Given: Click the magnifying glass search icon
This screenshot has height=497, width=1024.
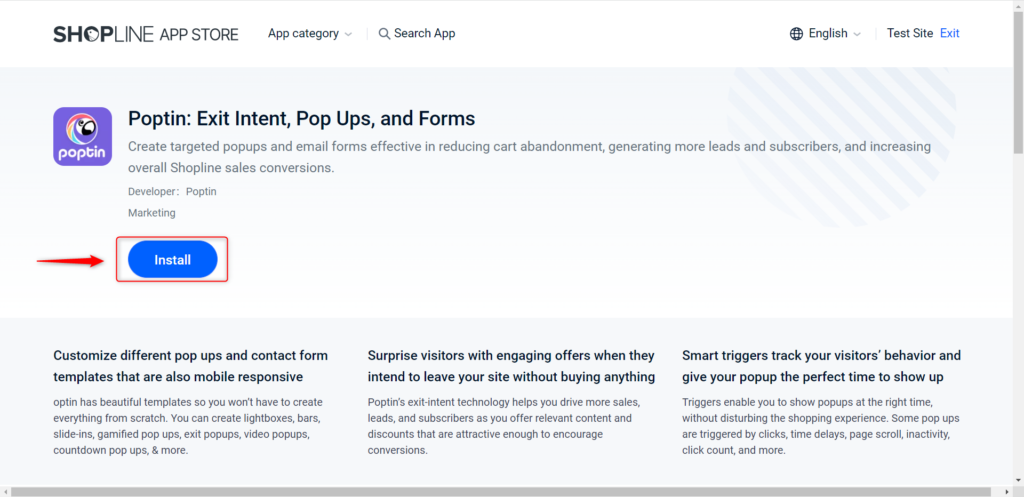Looking at the screenshot, I should coord(385,34).
